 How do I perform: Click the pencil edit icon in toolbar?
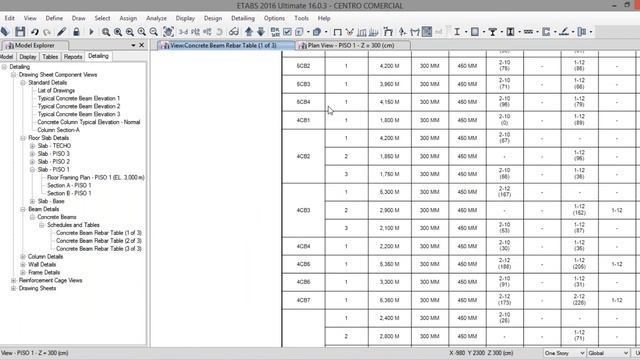(x=62, y=31)
